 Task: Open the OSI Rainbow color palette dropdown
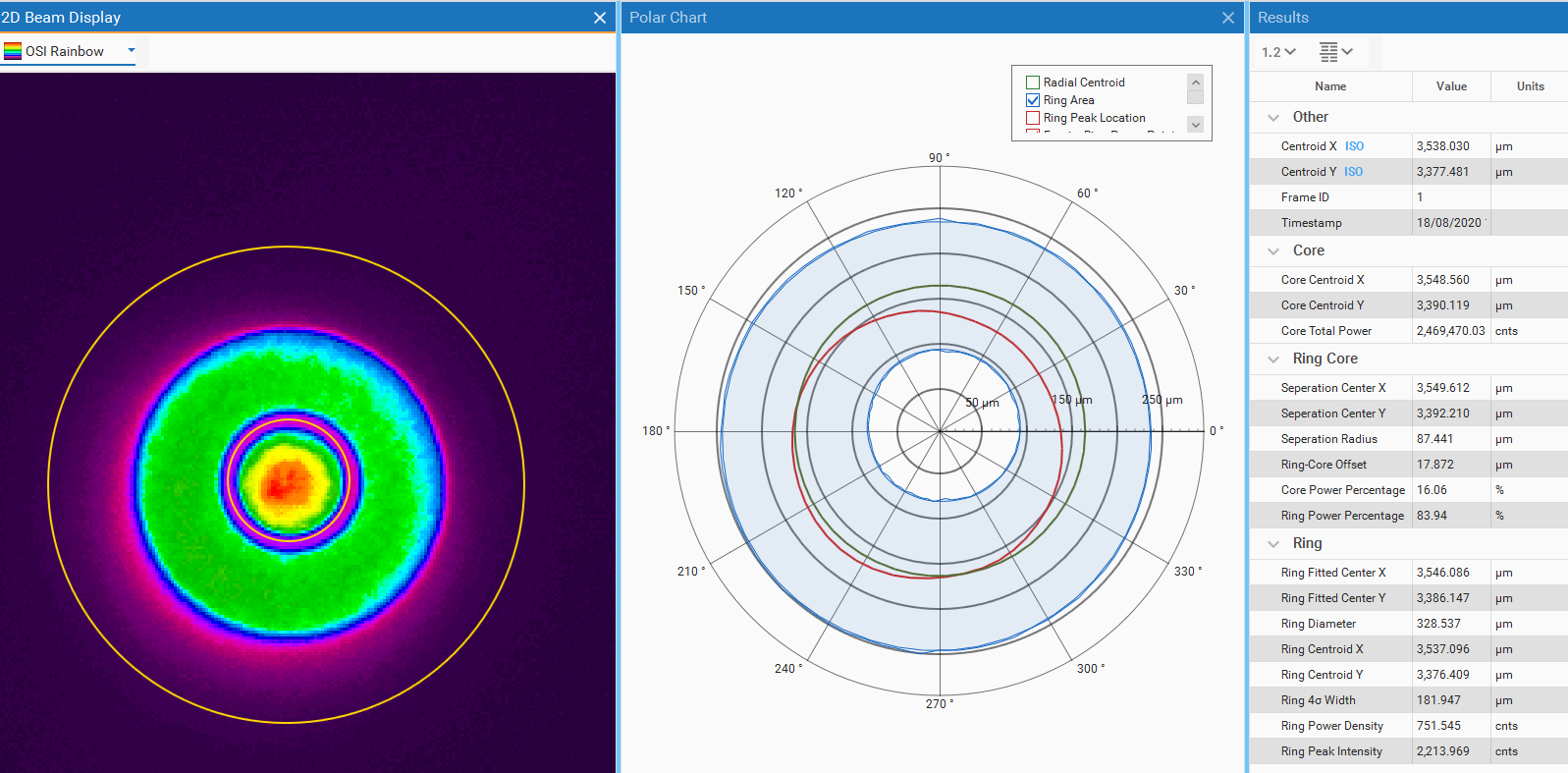pyautogui.click(x=131, y=51)
